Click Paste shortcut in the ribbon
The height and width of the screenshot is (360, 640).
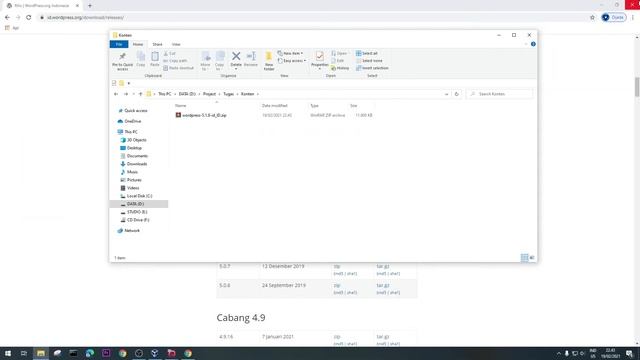pos(178,68)
